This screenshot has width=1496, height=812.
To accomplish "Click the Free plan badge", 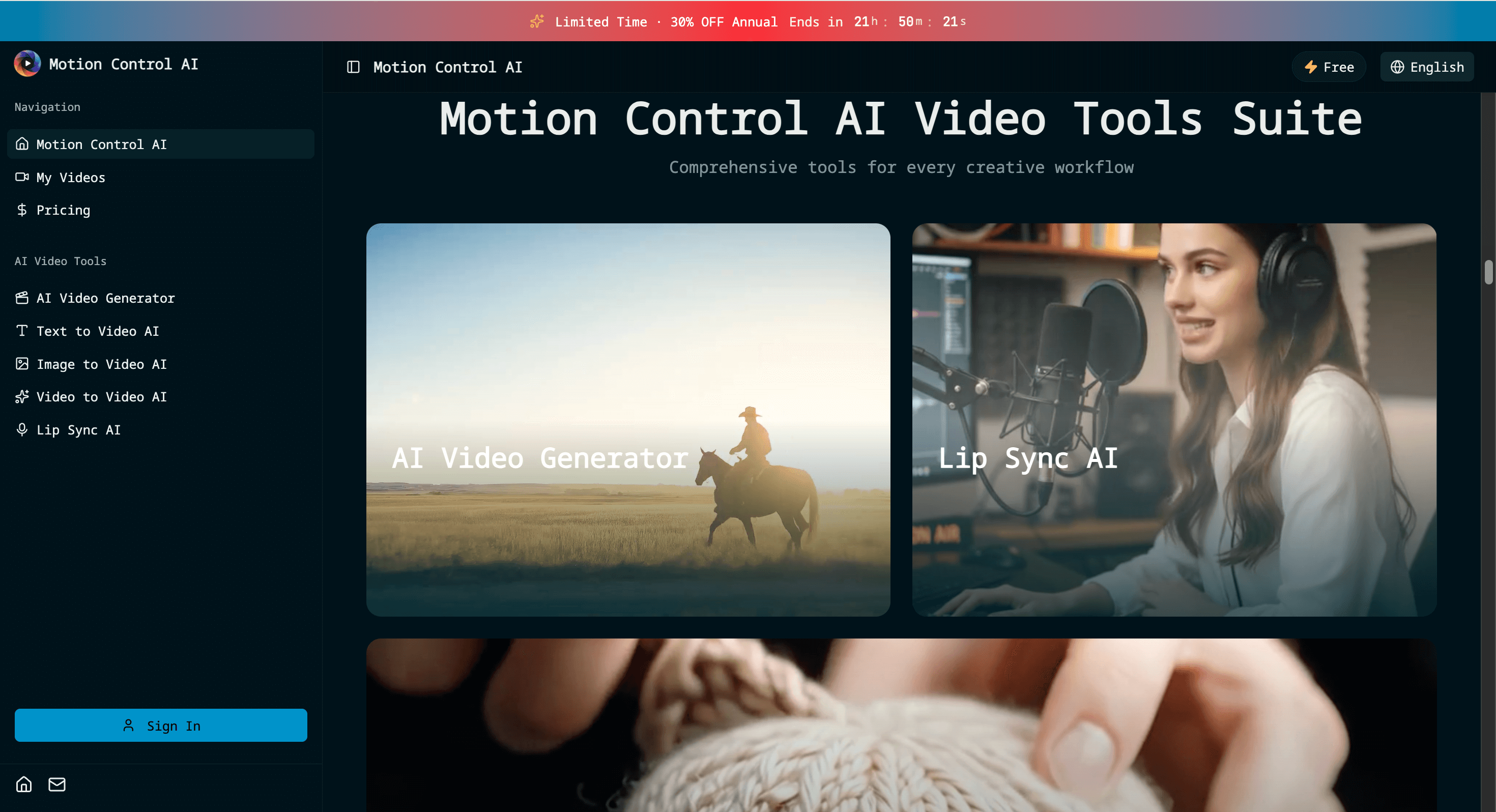I will pos(1329,66).
